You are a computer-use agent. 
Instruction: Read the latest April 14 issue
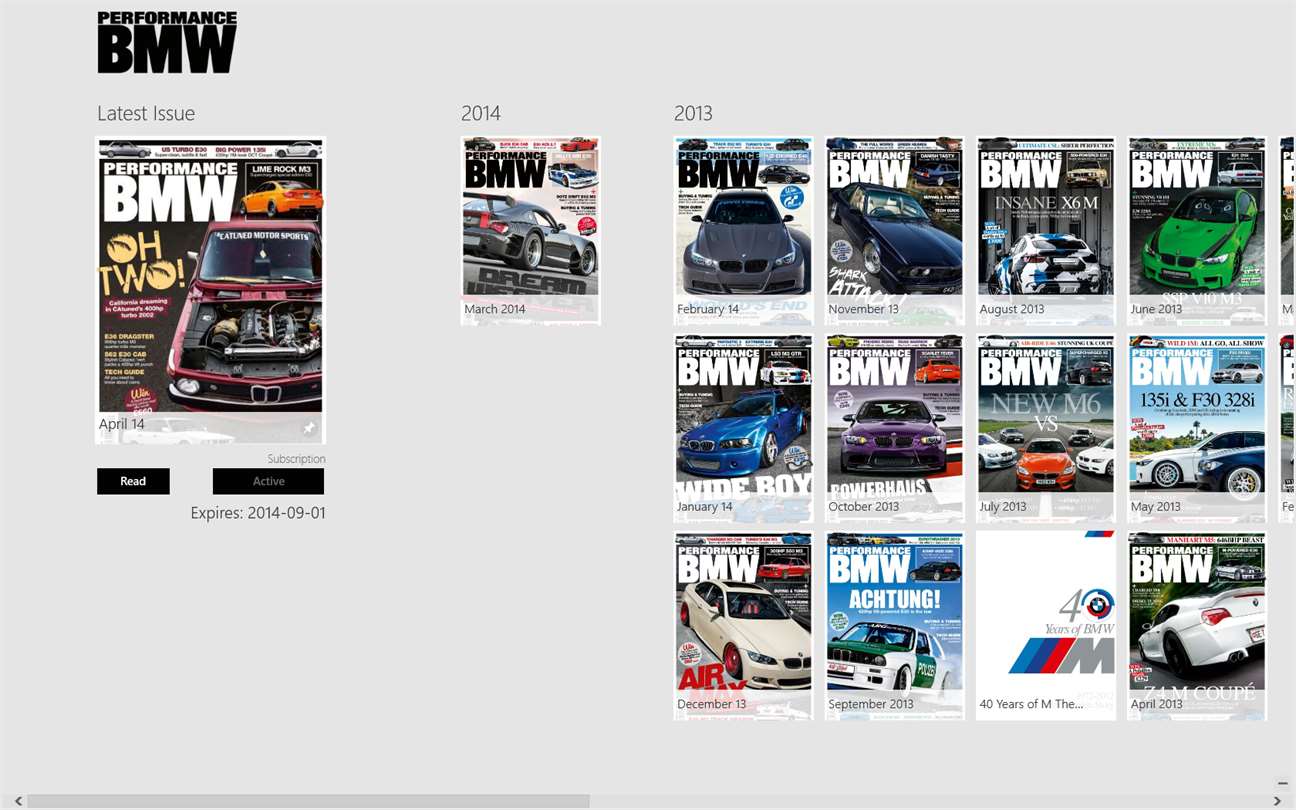click(x=133, y=481)
